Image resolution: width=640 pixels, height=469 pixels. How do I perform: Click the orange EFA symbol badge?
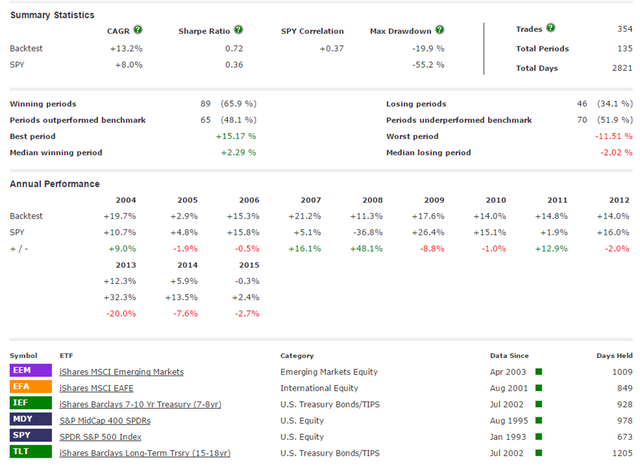(x=31, y=387)
